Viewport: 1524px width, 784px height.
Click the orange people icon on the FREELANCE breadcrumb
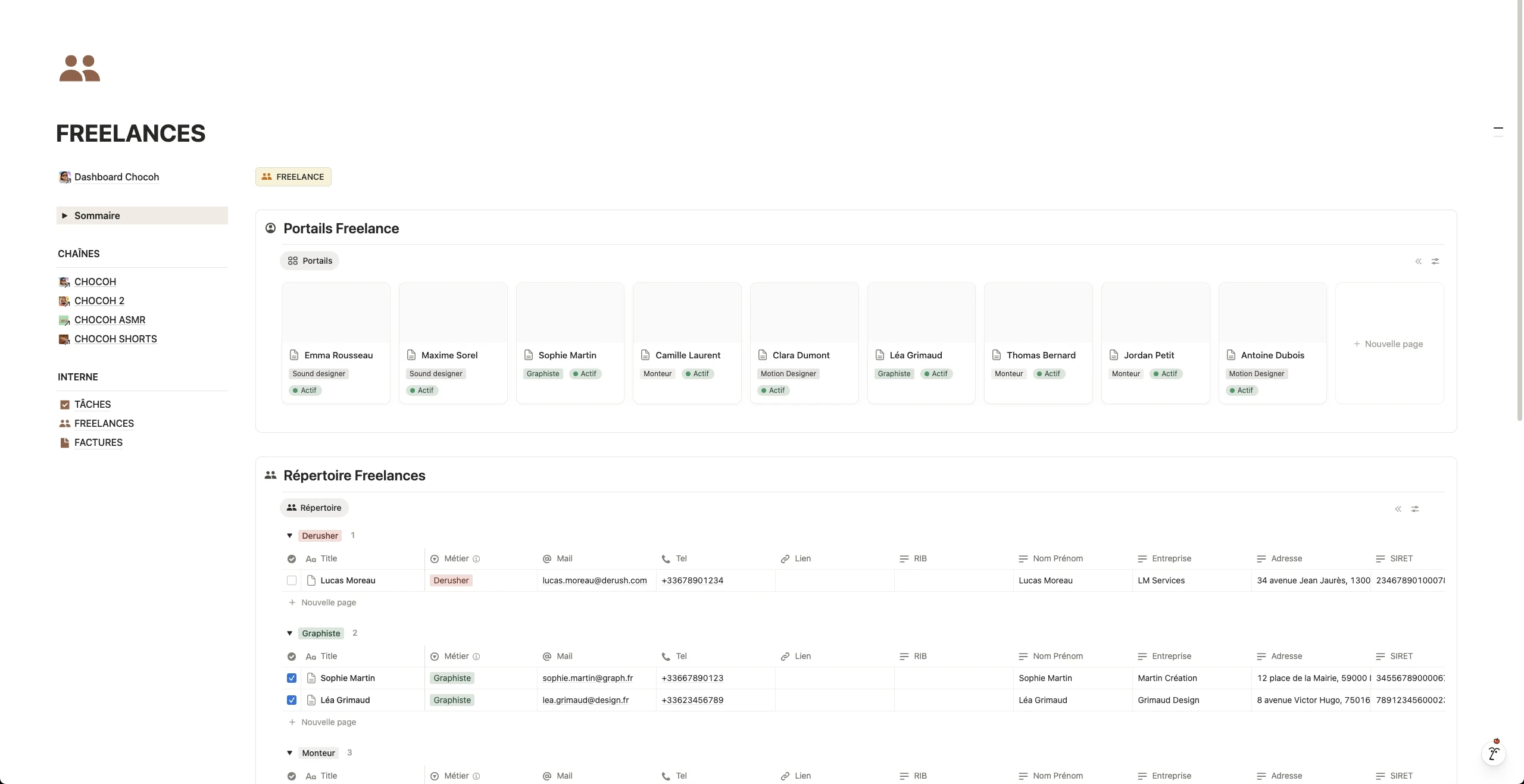pyautogui.click(x=267, y=176)
